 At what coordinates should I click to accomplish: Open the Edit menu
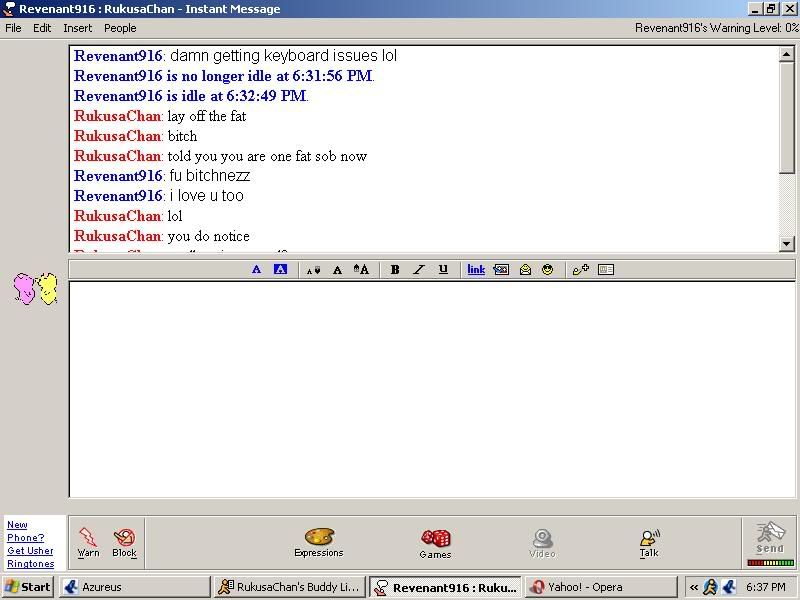42,28
